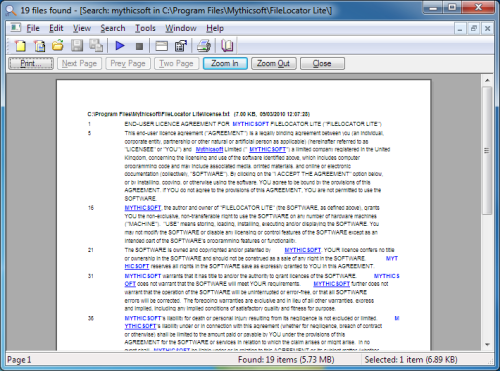This screenshot has height=371, width=500.
Task: Click the Zoom In button
Action: pyautogui.click(x=225, y=63)
